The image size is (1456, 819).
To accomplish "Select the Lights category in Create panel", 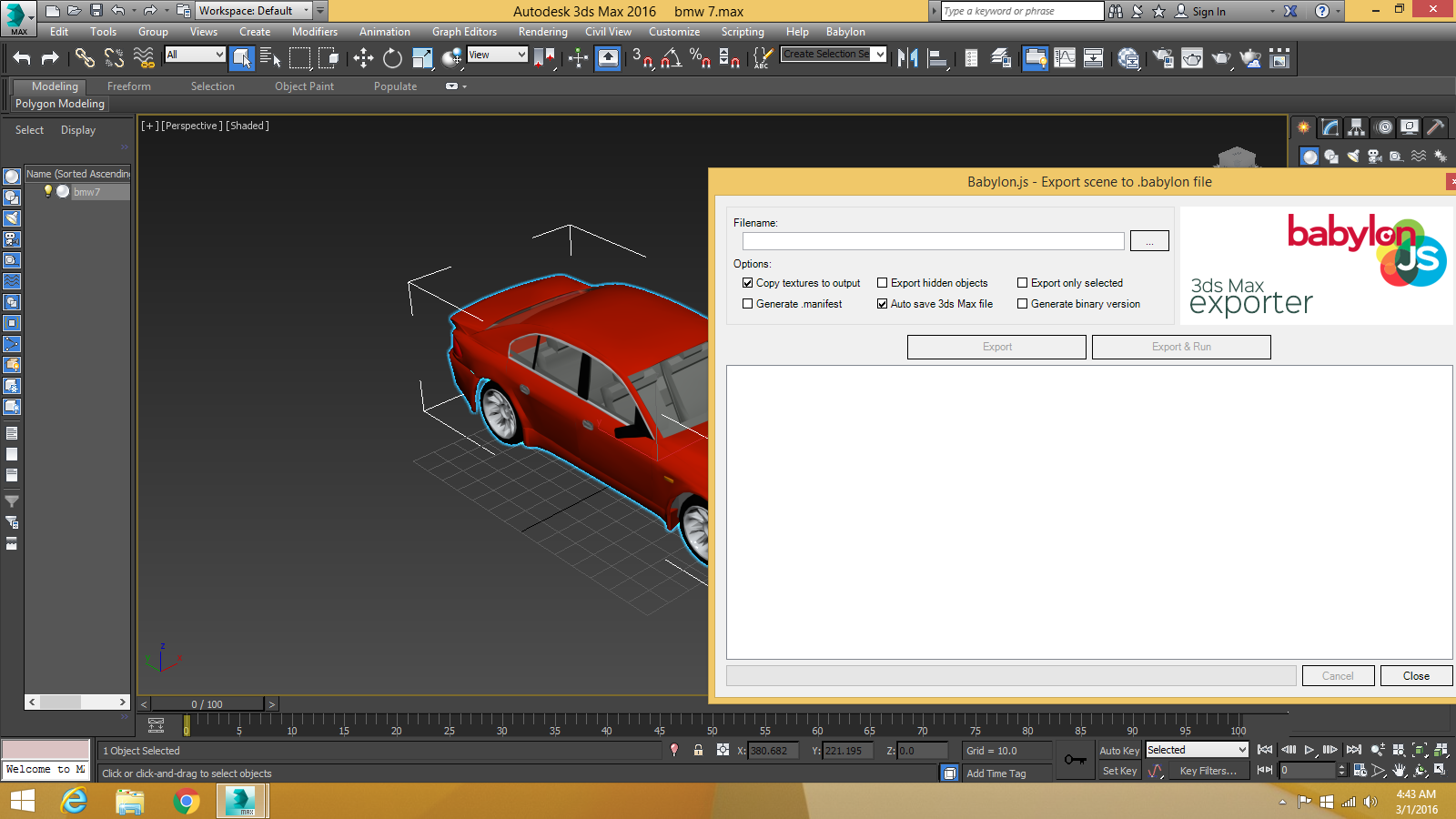I will (1353, 157).
